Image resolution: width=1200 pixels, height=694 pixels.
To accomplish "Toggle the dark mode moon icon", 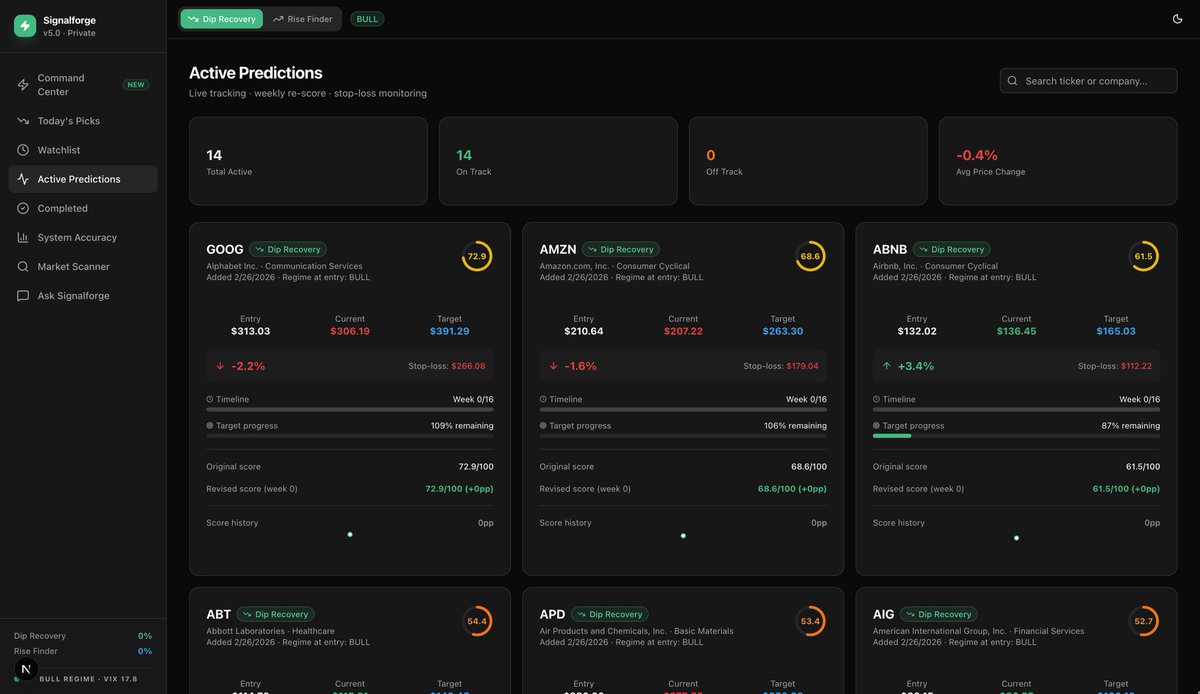I will pyautogui.click(x=1177, y=19).
